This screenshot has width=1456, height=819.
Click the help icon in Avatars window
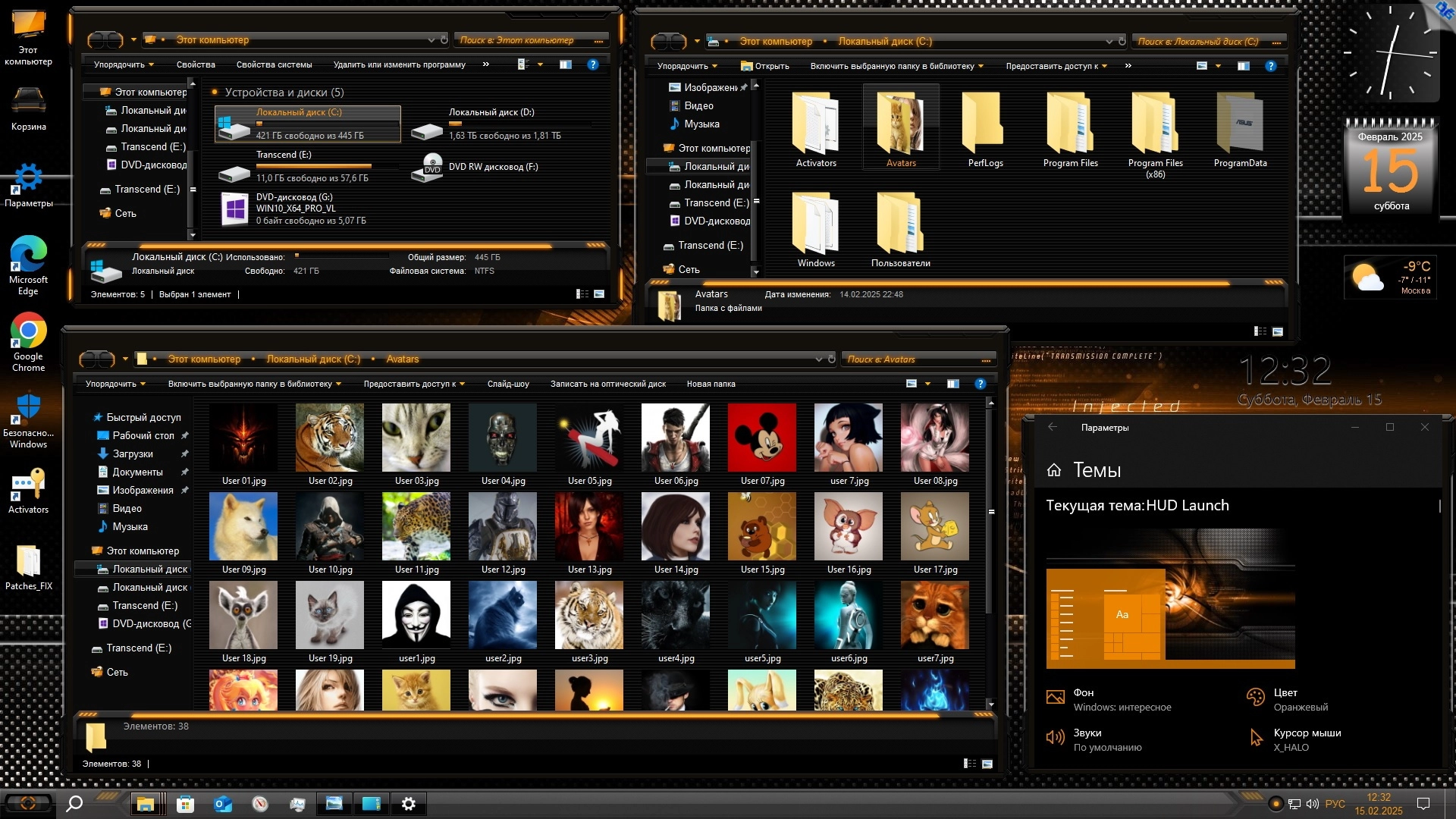[980, 384]
